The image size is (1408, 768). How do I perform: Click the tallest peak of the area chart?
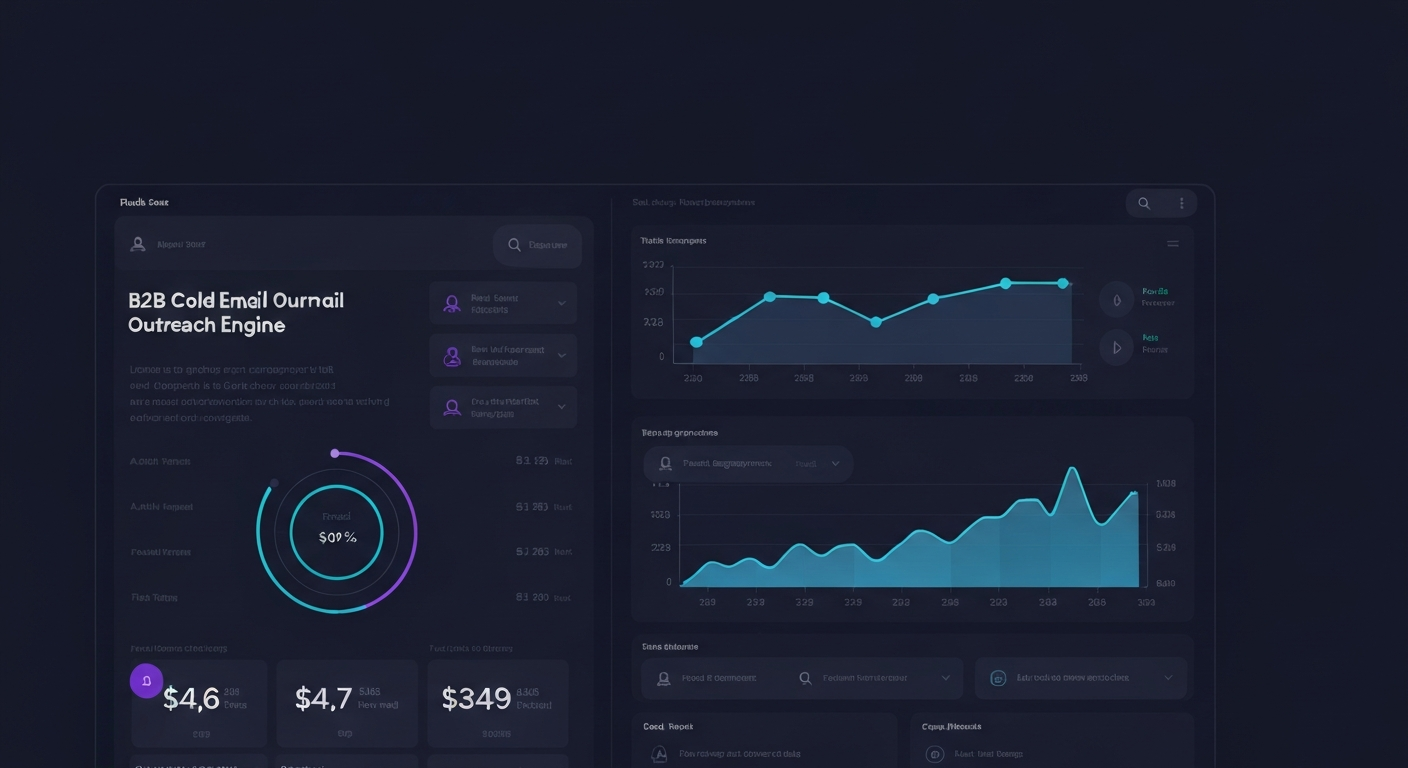pyautogui.click(x=1072, y=469)
